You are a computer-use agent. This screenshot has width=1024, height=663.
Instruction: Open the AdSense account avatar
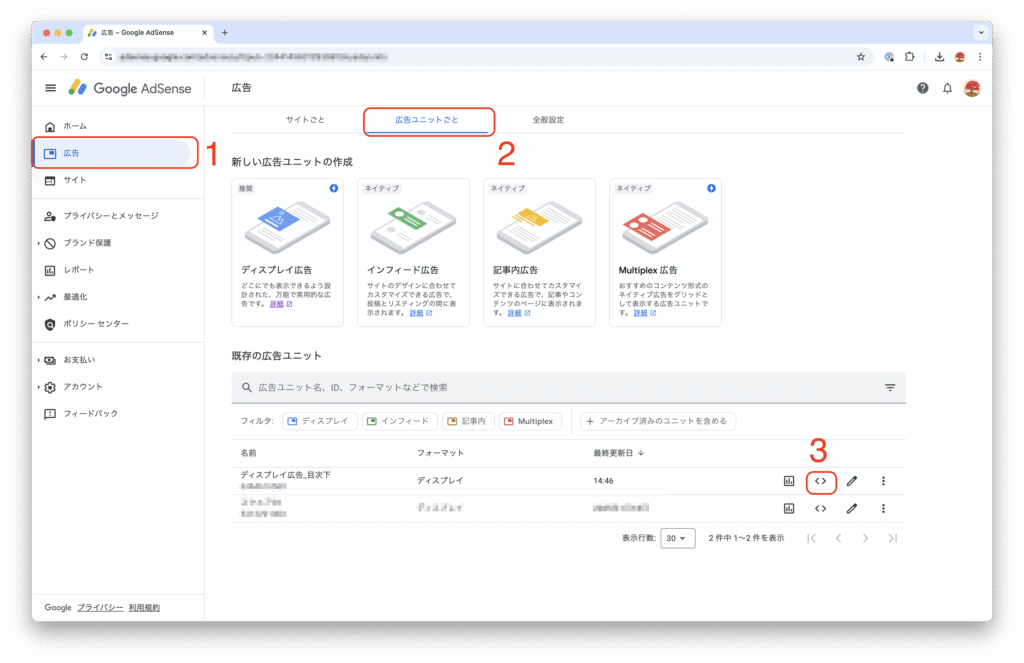972,88
